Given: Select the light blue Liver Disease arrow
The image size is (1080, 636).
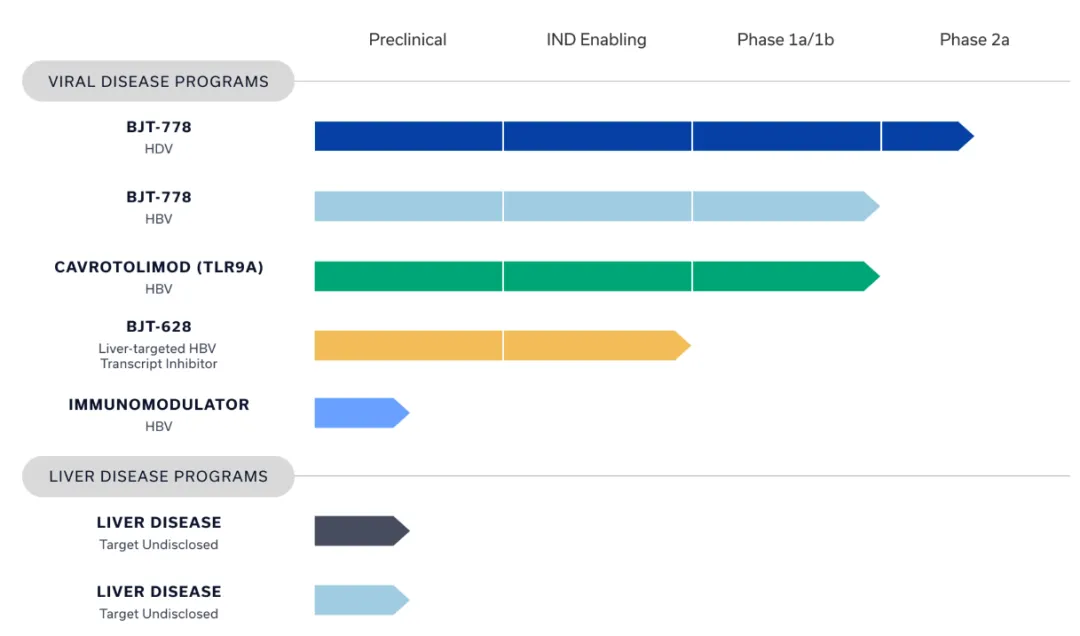Looking at the screenshot, I should tap(360, 600).
